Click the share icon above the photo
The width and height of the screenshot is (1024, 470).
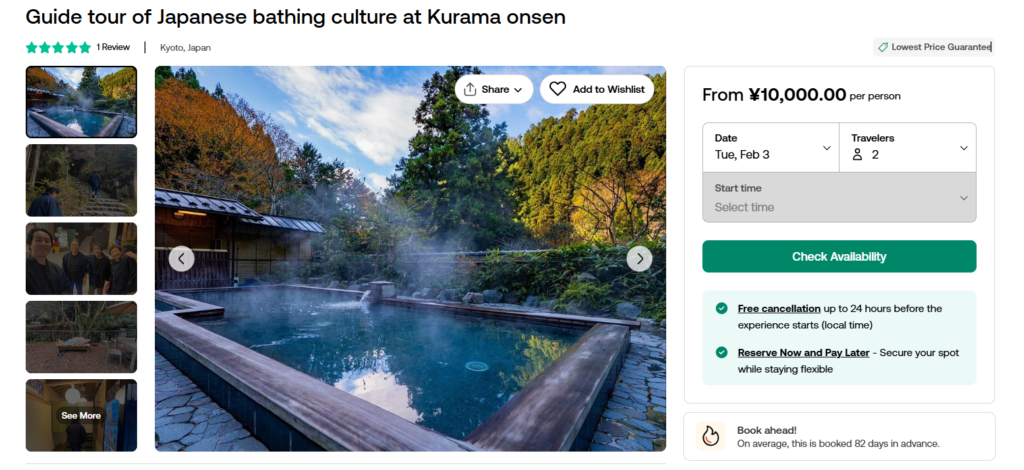point(471,89)
